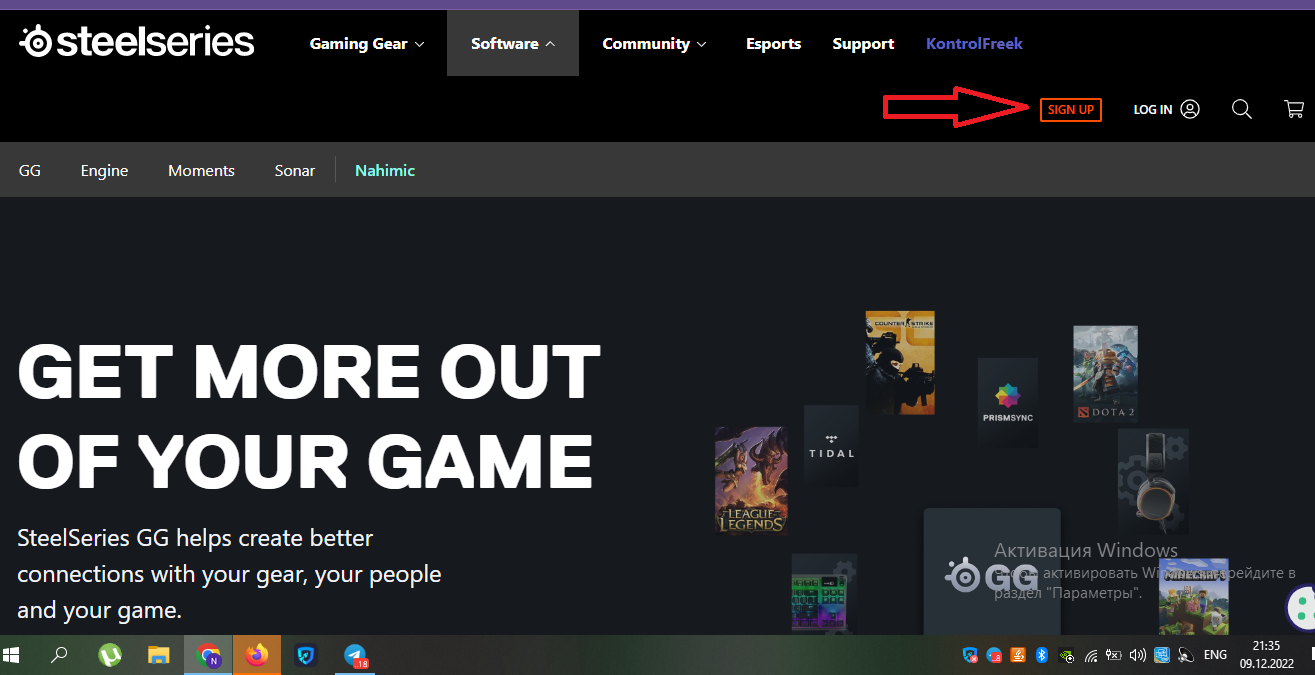Open the chat widget with green dots

[1301, 606]
